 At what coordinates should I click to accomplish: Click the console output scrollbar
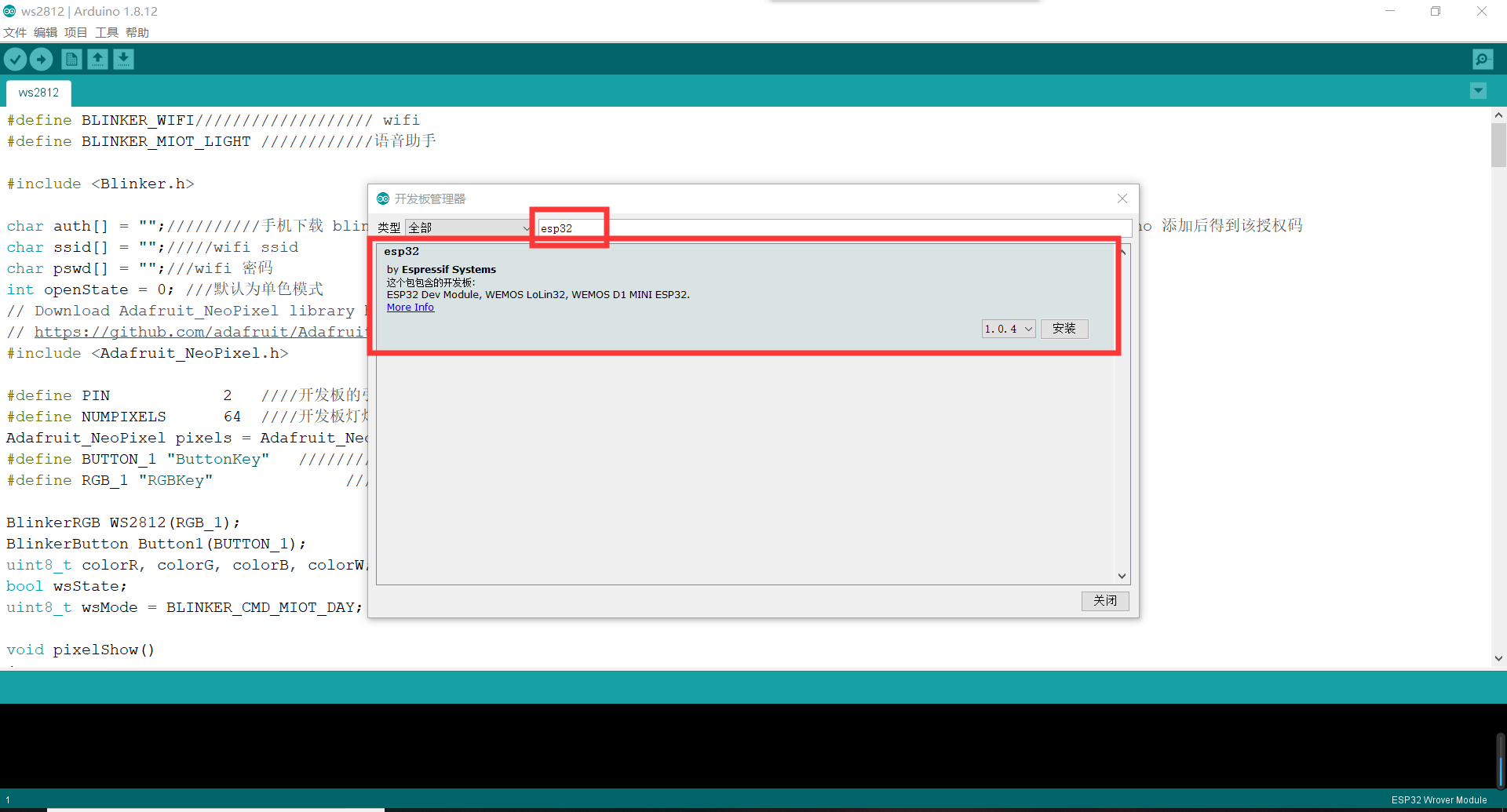click(1500, 761)
